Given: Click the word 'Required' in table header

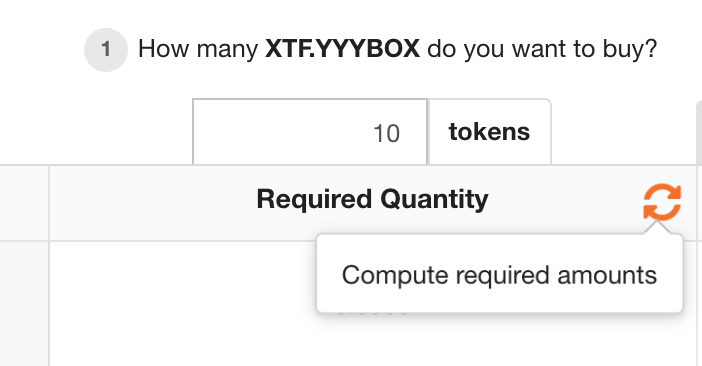Looking at the screenshot, I should (314, 200).
